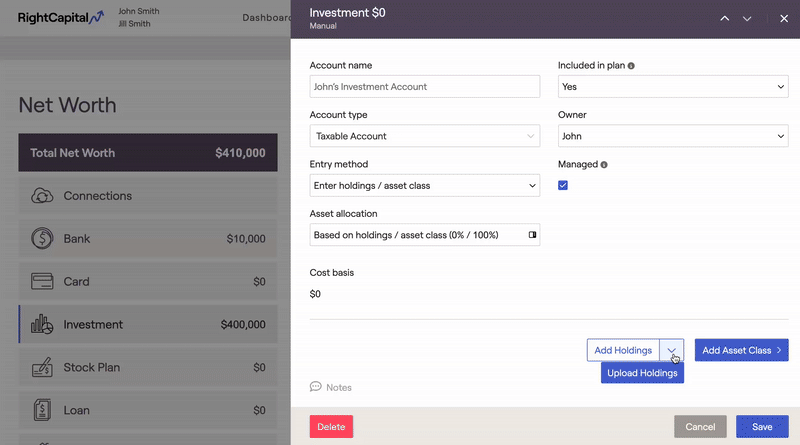This screenshot has height=445, width=800.
Task: Open the Included in plan dropdown
Action: 673,87
